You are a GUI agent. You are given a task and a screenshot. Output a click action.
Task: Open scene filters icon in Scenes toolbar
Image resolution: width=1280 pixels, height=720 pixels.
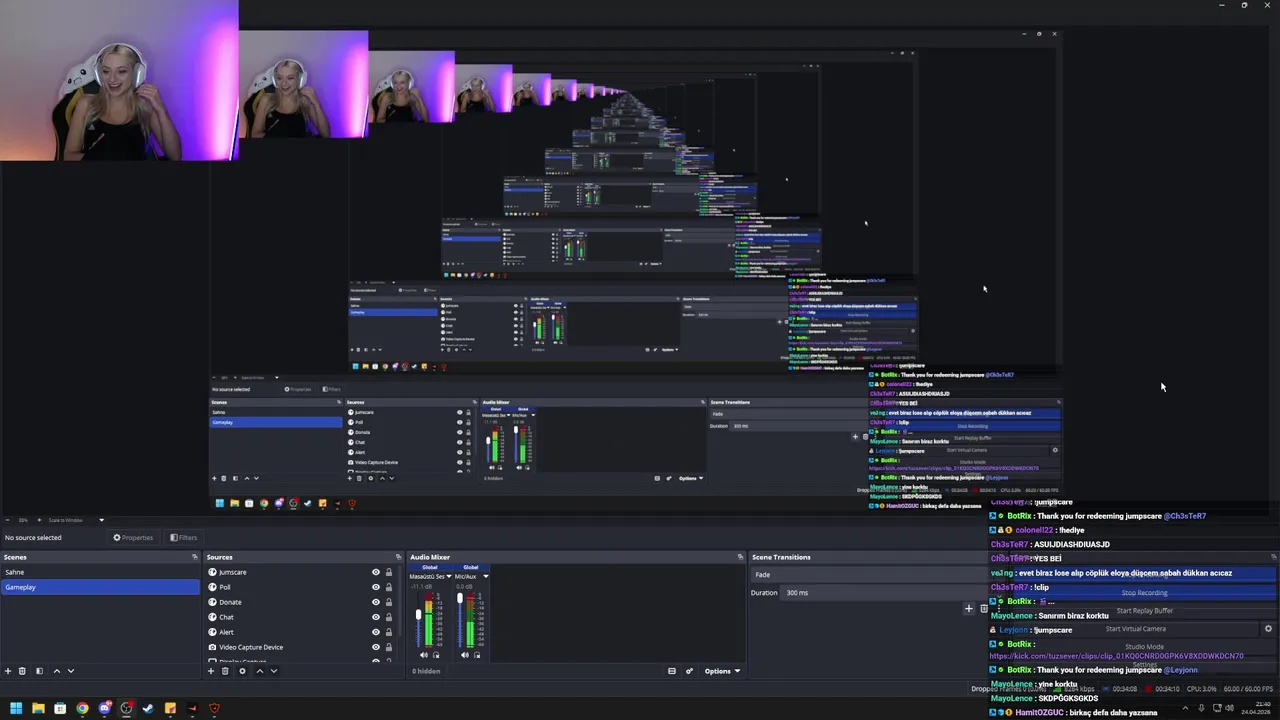(39, 671)
